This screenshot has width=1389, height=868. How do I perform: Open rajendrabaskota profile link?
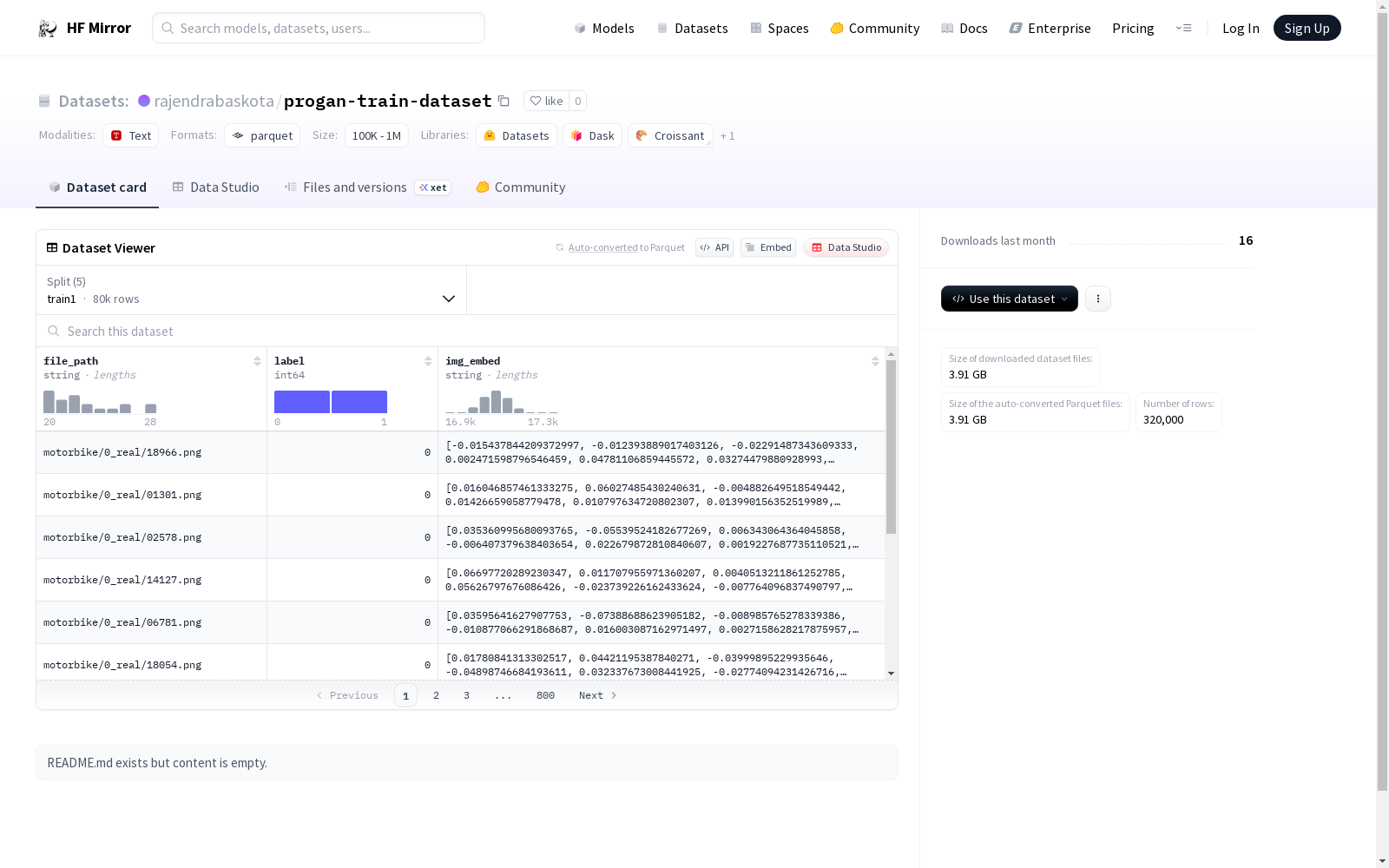coord(214,101)
